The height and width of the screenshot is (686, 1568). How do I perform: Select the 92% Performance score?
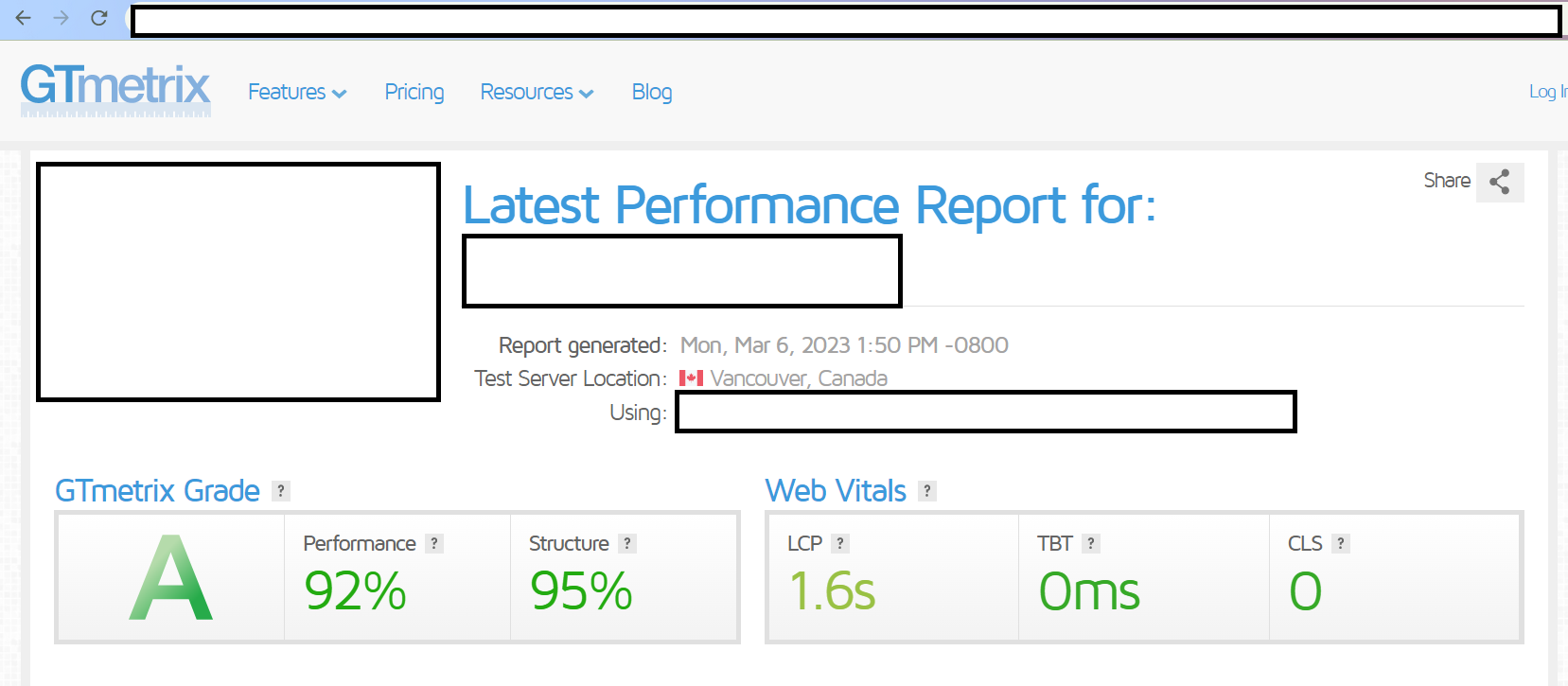(x=355, y=591)
